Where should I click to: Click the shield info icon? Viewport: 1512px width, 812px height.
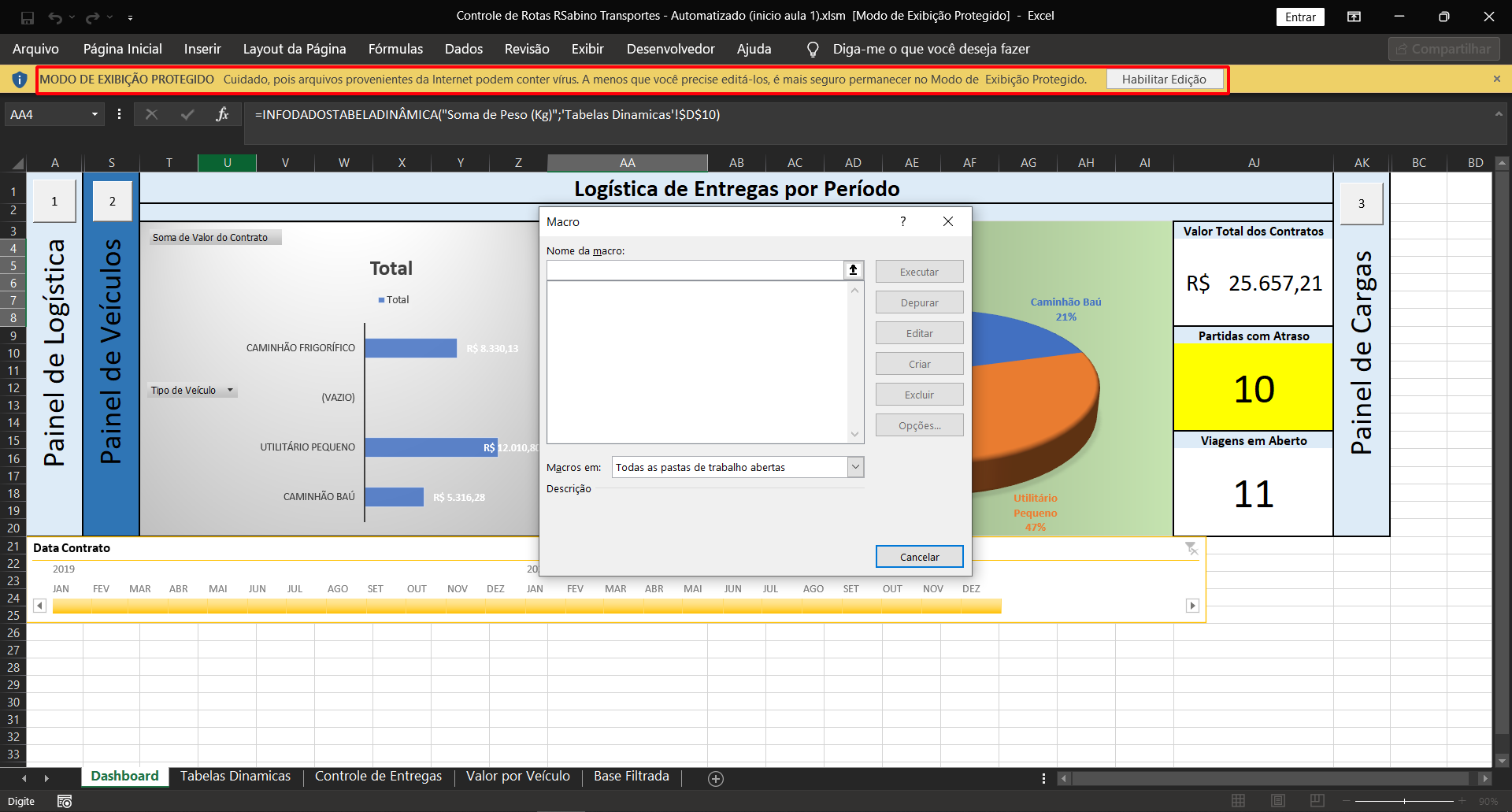20,80
